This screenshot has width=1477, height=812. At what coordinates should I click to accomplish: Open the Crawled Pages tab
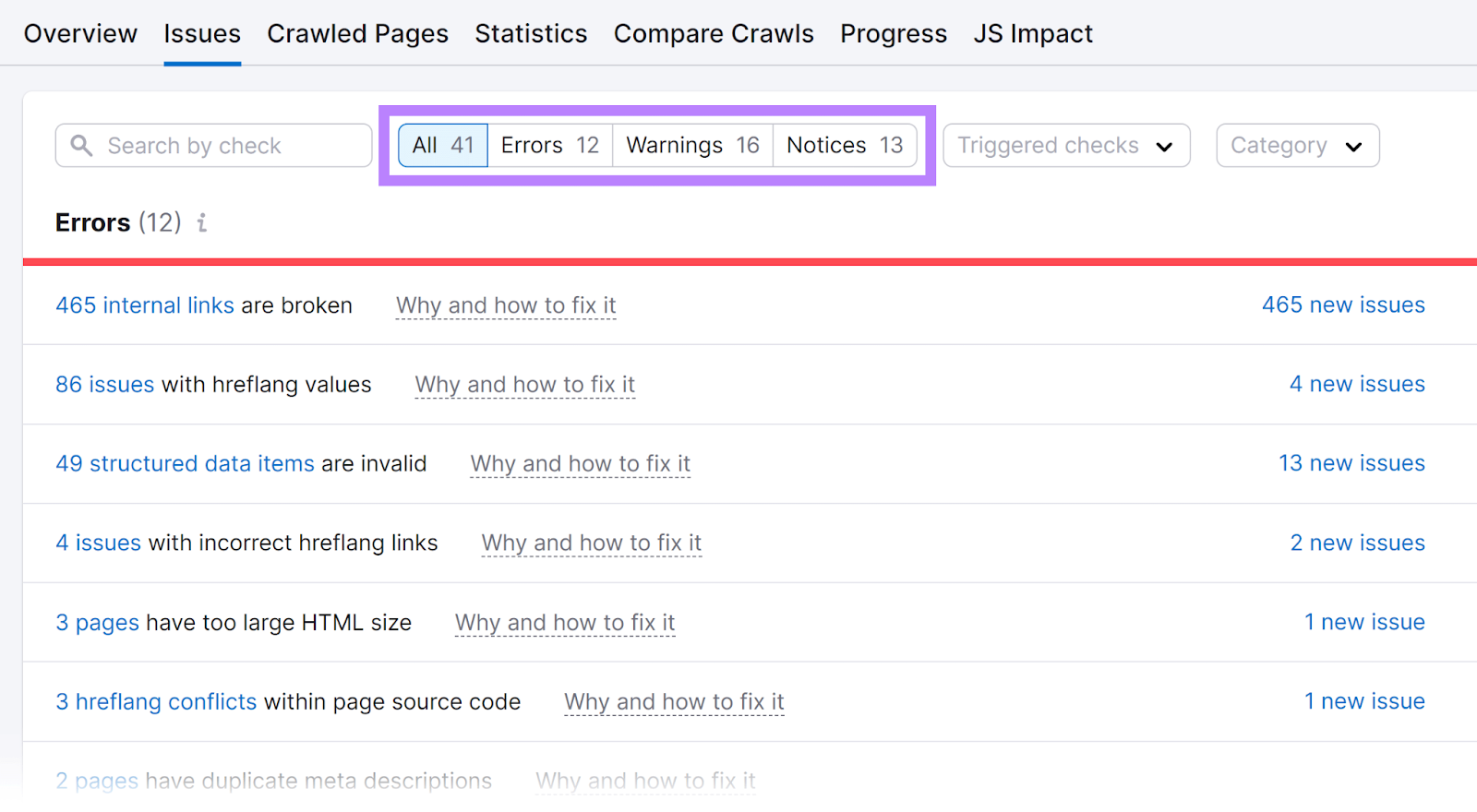357,34
